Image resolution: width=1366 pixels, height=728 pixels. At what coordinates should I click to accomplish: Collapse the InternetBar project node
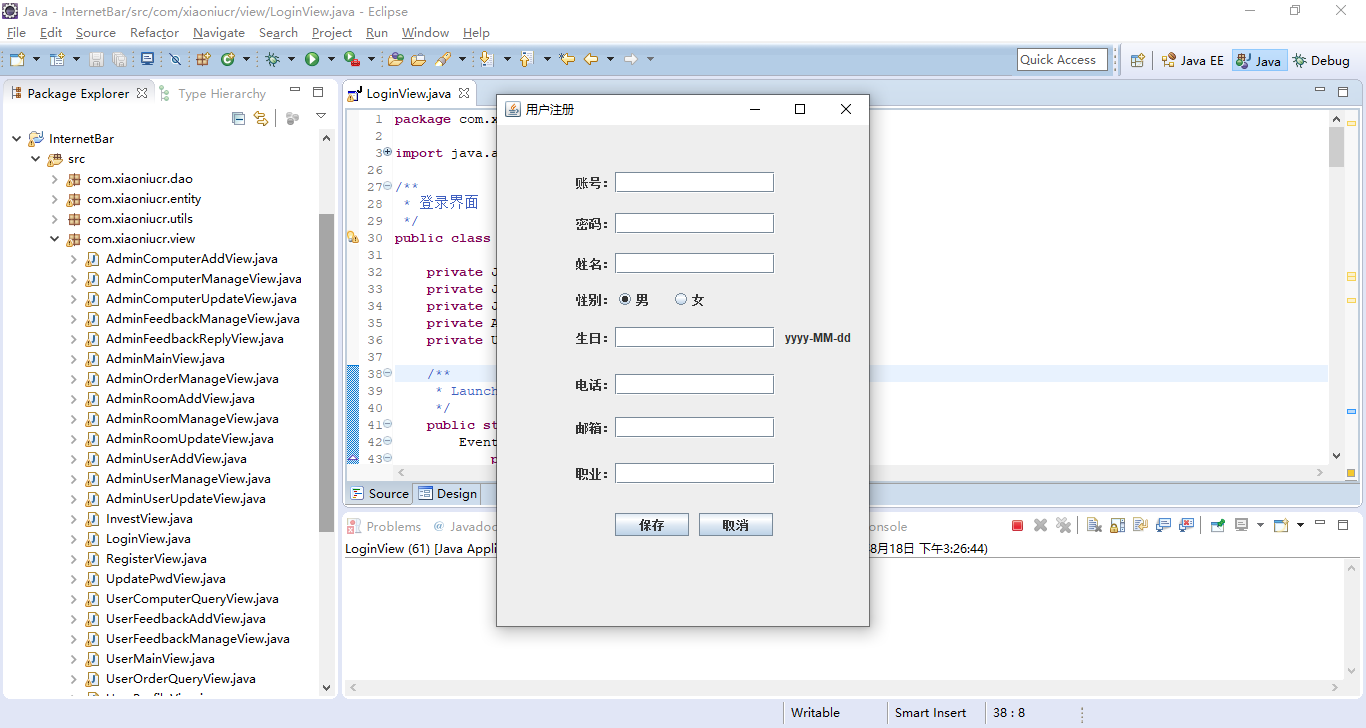(x=17, y=139)
